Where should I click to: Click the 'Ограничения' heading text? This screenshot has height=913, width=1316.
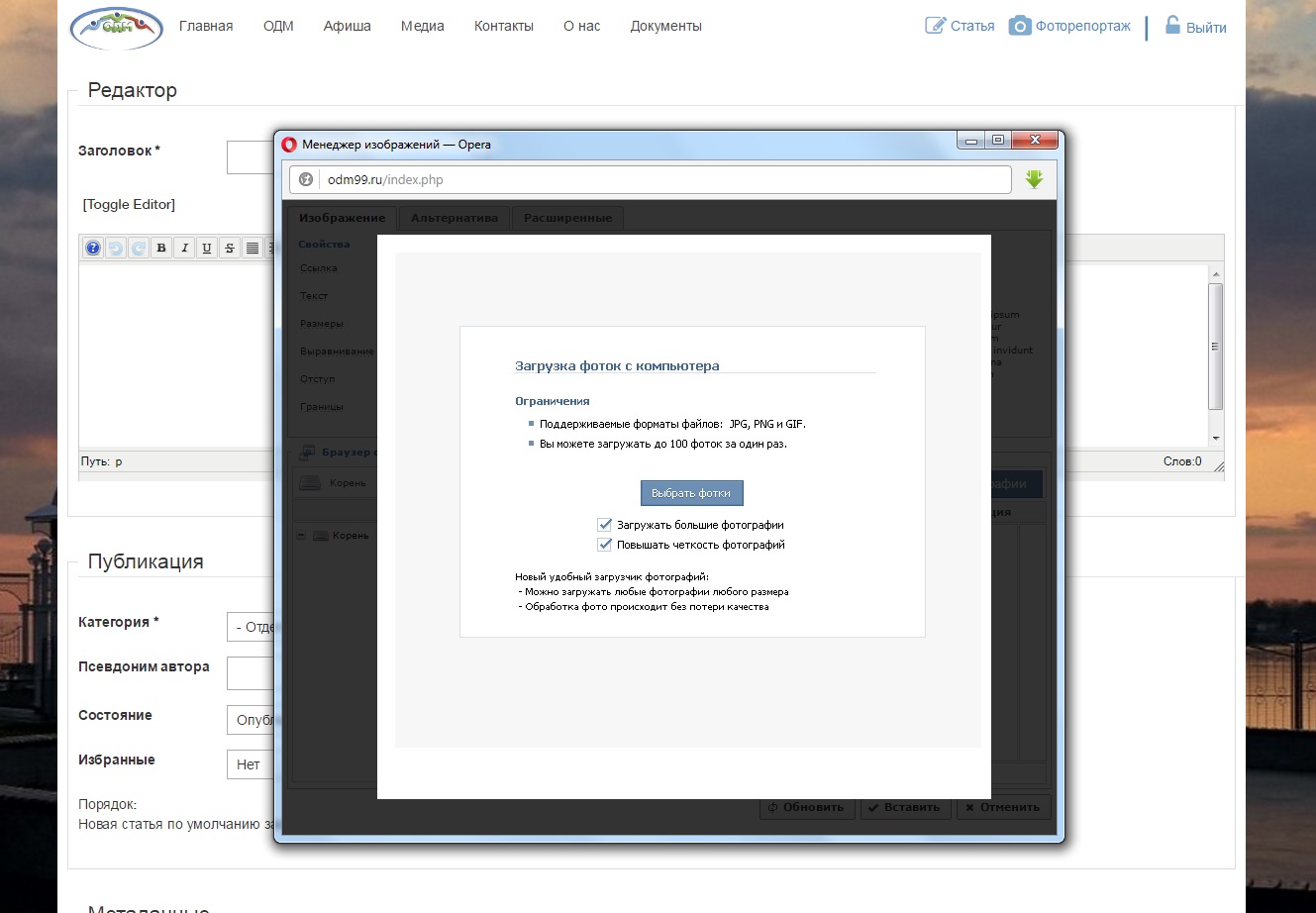click(x=553, y=401)
